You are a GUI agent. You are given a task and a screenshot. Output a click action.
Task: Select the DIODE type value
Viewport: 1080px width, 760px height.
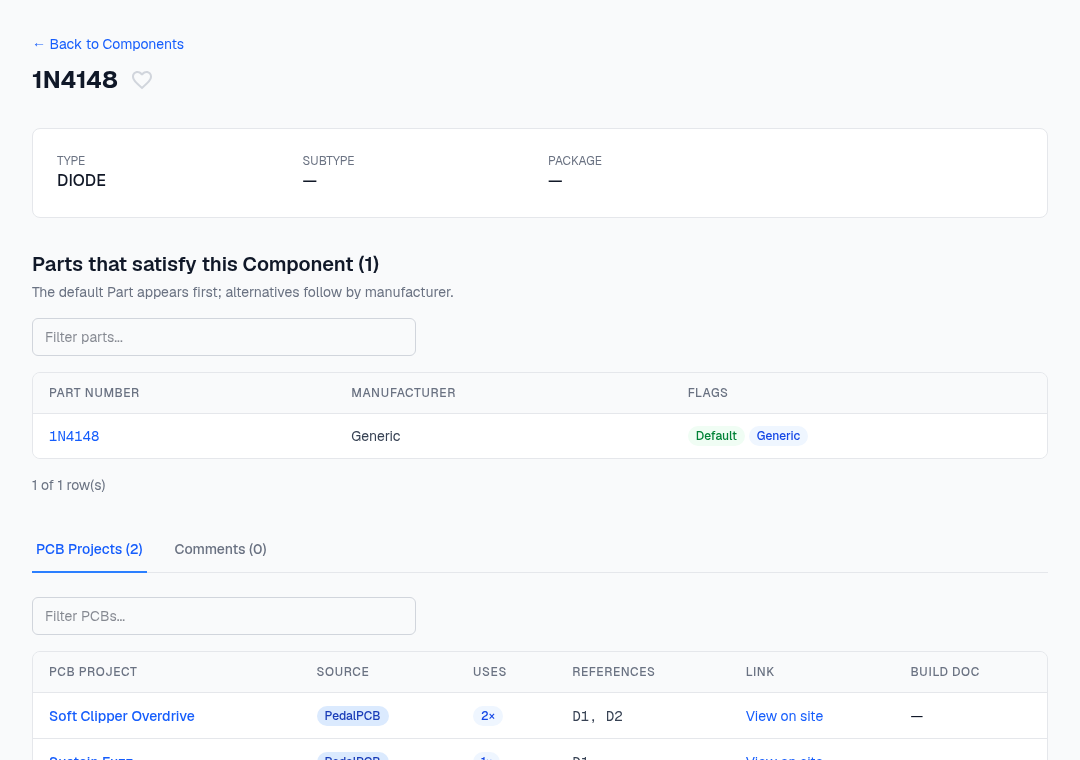pos(81,181)
